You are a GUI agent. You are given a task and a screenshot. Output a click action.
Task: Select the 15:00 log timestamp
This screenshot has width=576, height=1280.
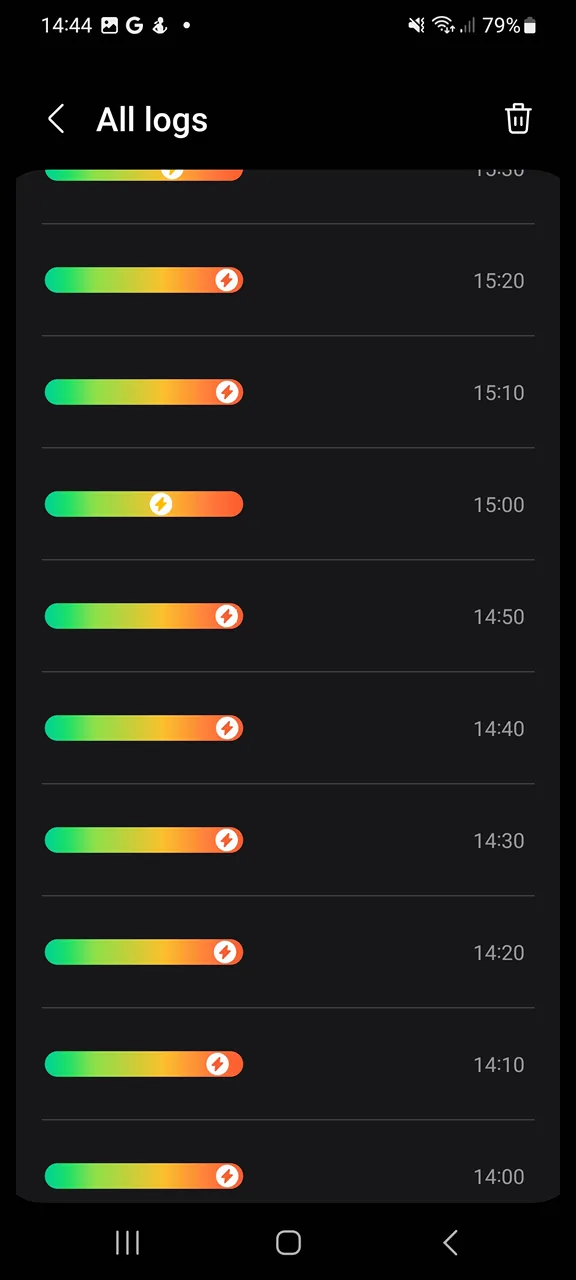pos(498,505)
